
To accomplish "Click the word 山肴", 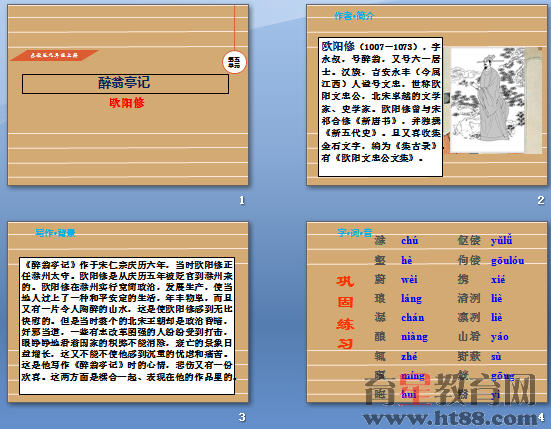I will coord(469,337).
